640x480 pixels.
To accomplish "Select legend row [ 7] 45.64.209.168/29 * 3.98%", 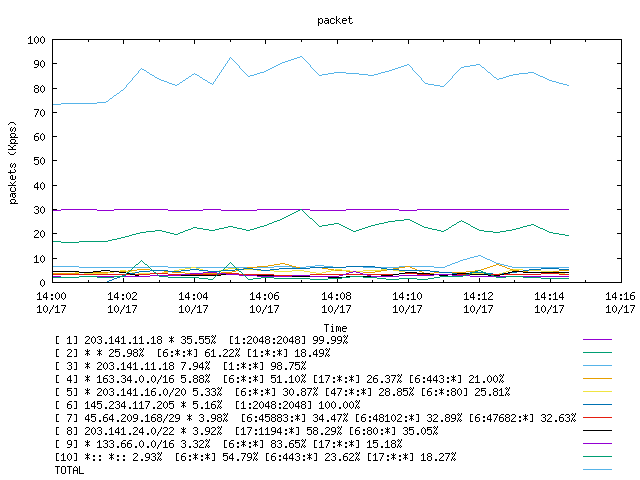I will click(315, 418).
